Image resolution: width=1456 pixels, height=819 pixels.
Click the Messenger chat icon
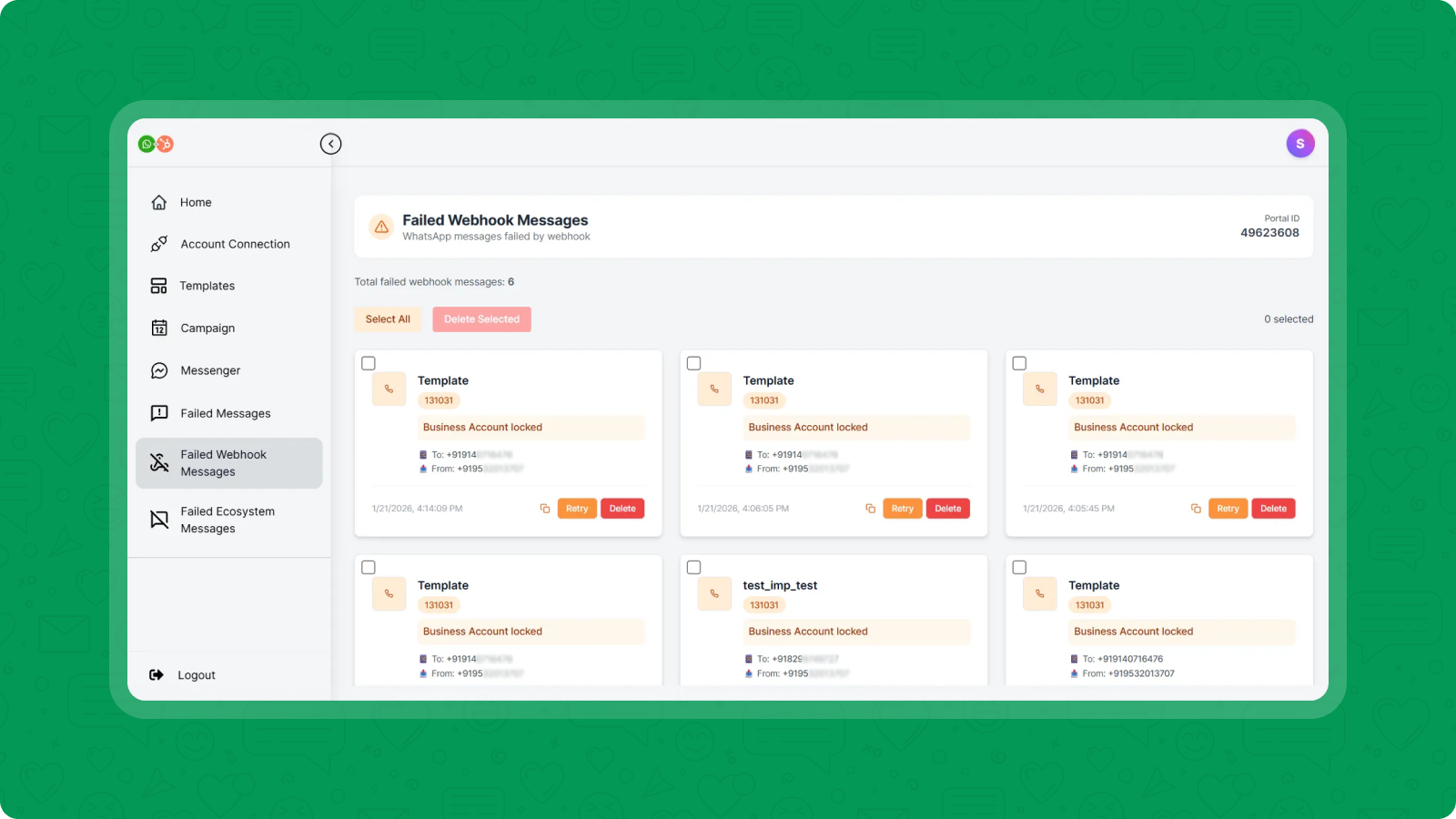[159, 370]
